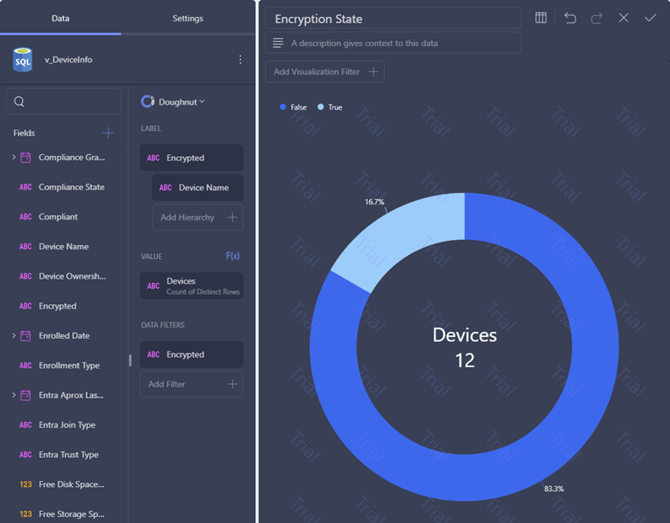Viewport: 670px width, 523px height.
Task: Switch to the Data tab
Action: (x=60, y=18)
